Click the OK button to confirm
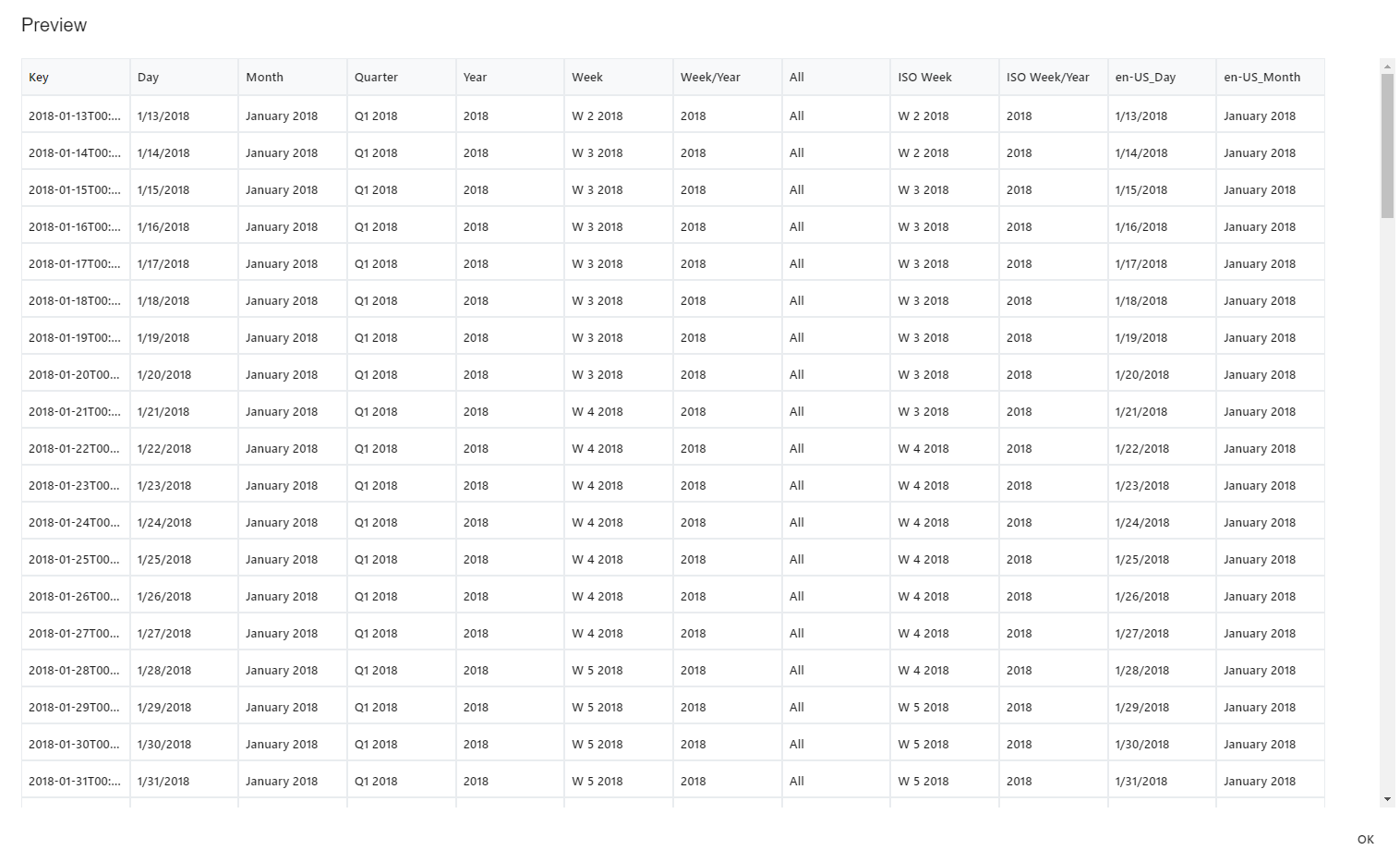1400x850 pixels. click(x=1366, y=839)
